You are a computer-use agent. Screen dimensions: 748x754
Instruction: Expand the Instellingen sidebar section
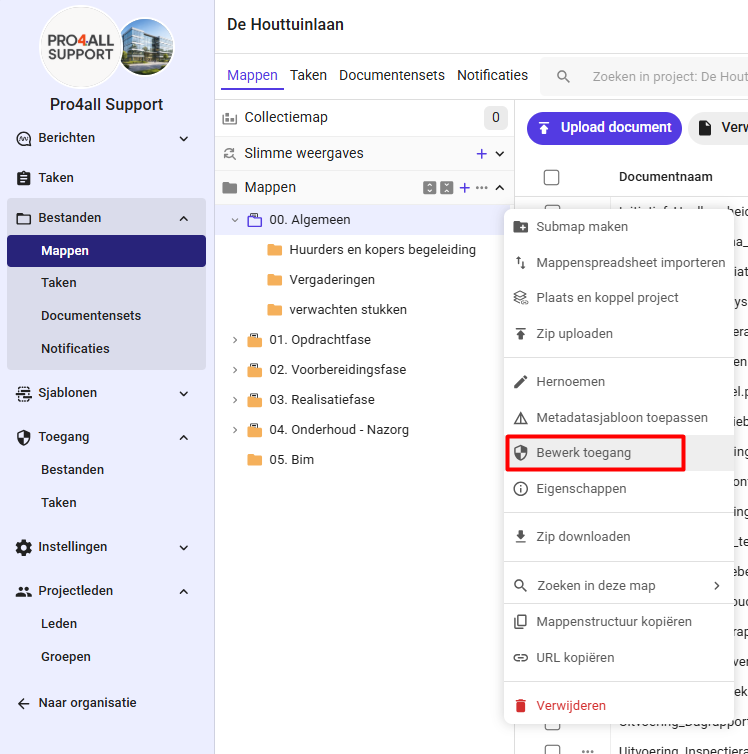[x=184, y=548]
